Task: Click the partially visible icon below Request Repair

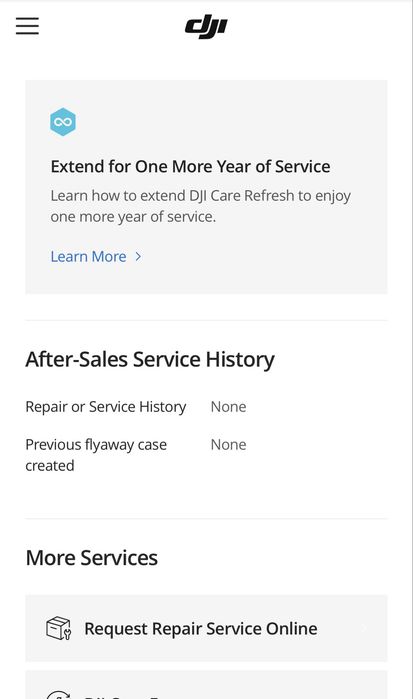Action: (59, 694)
